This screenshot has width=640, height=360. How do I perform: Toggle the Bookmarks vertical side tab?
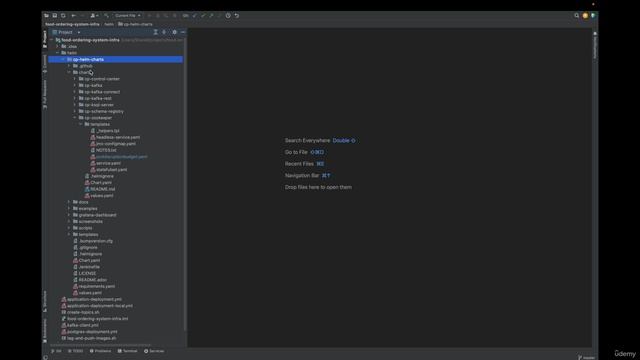[x=45, y=331]
